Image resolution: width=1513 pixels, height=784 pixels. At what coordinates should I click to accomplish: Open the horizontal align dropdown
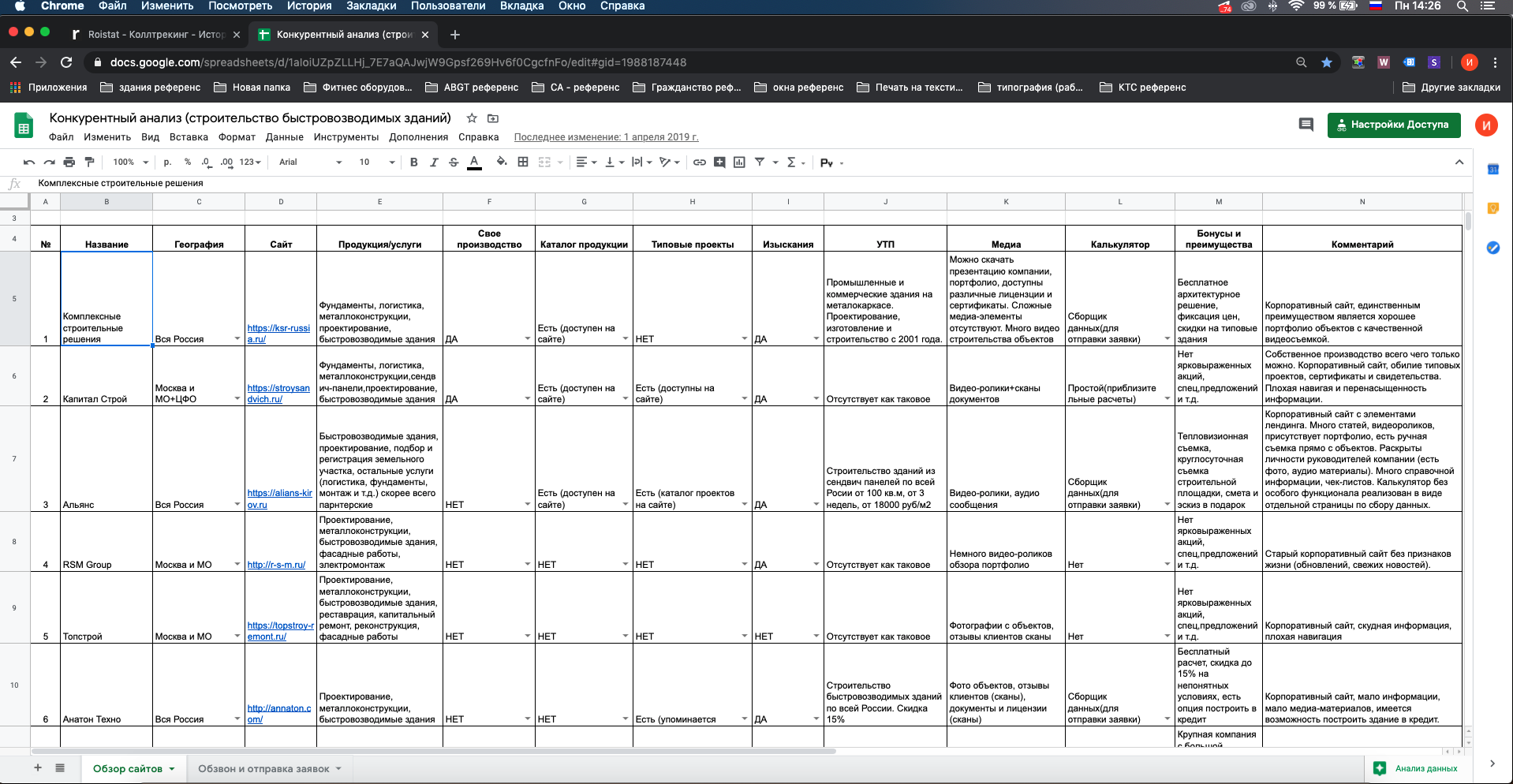click(586, 162)
